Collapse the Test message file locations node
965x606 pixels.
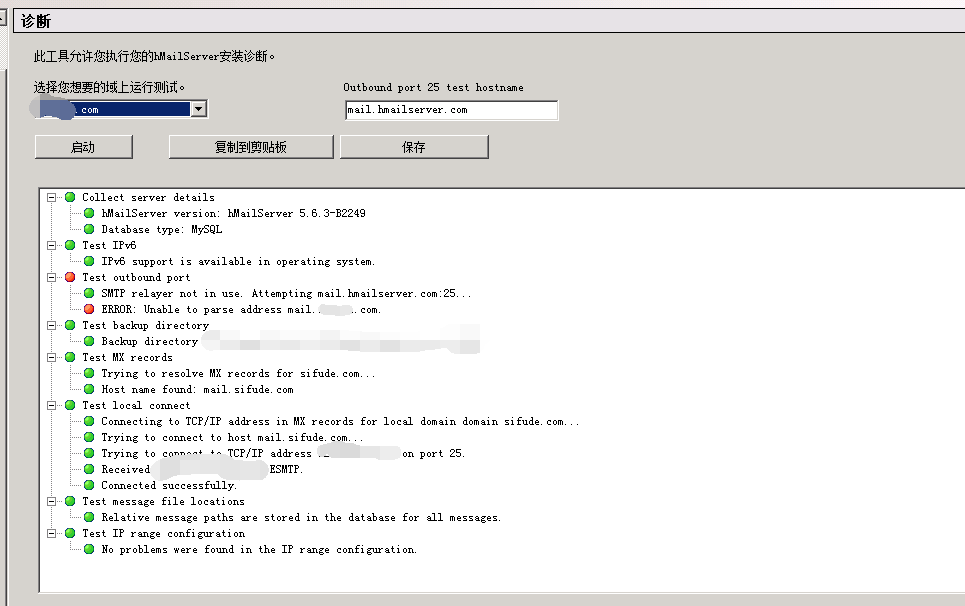point(52,501)
